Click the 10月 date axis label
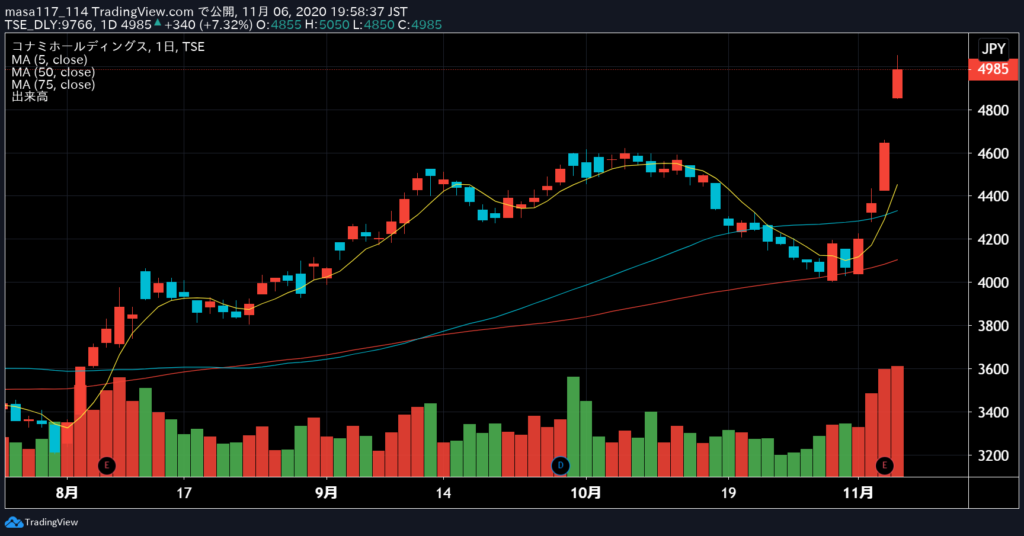This screenshot has height=536, width=1024. pyautogui.click(x=585, y=492)
